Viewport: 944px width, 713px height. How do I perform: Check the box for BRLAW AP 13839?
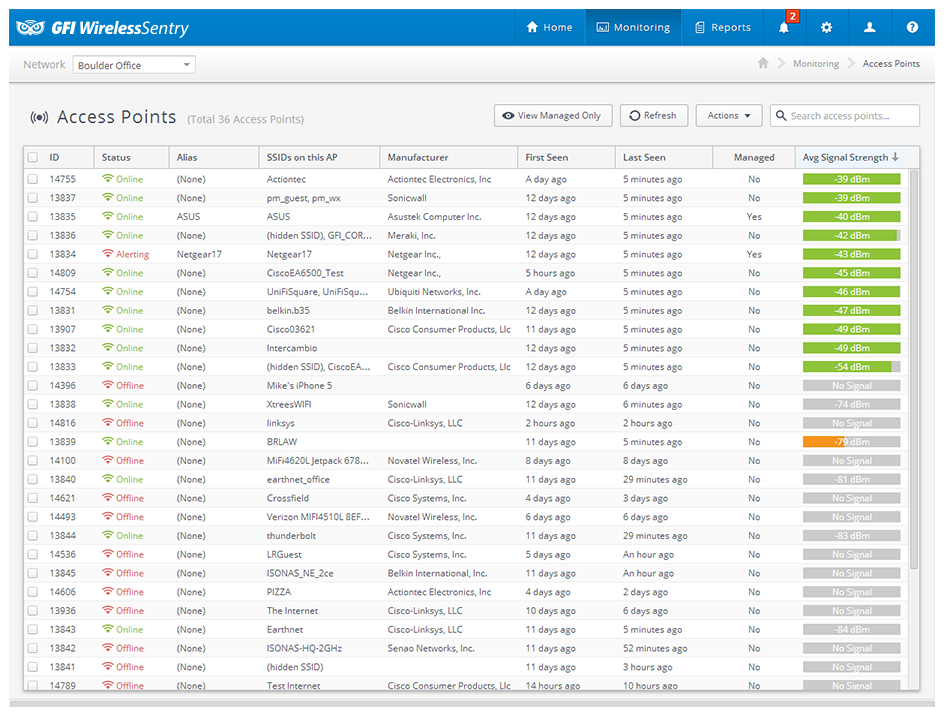(33, 441)
